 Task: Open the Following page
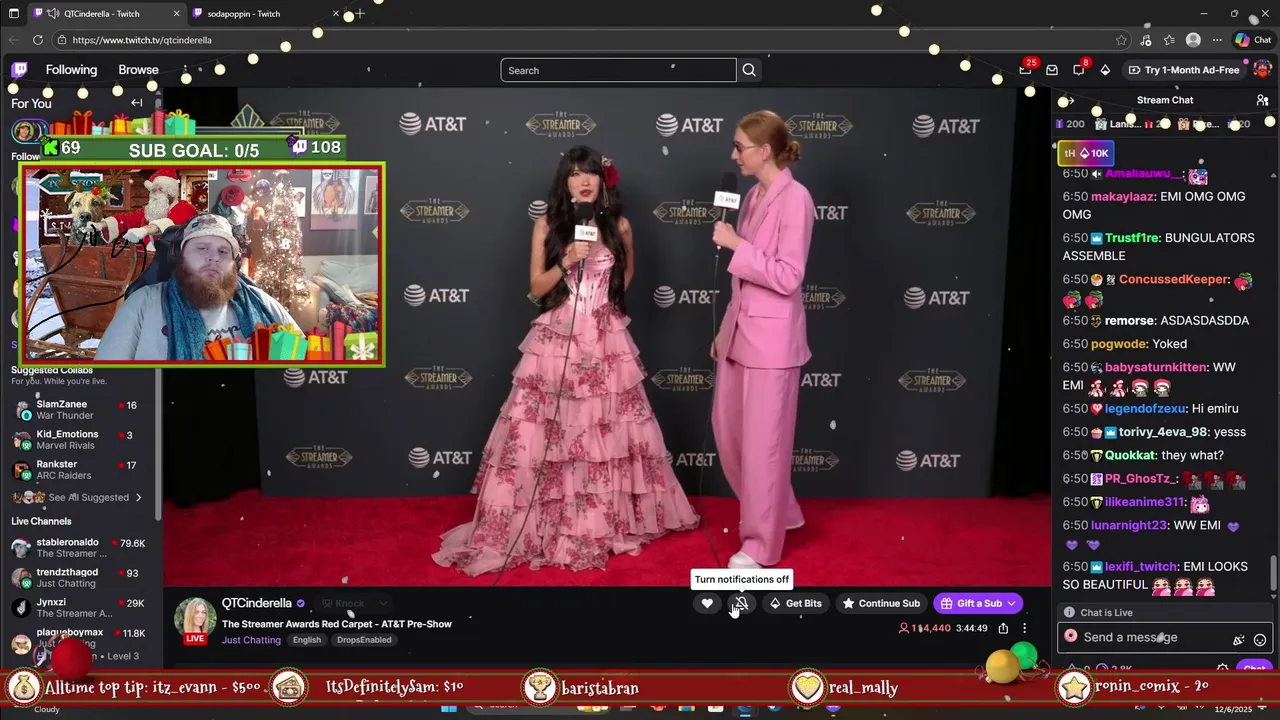pos(71,70)
